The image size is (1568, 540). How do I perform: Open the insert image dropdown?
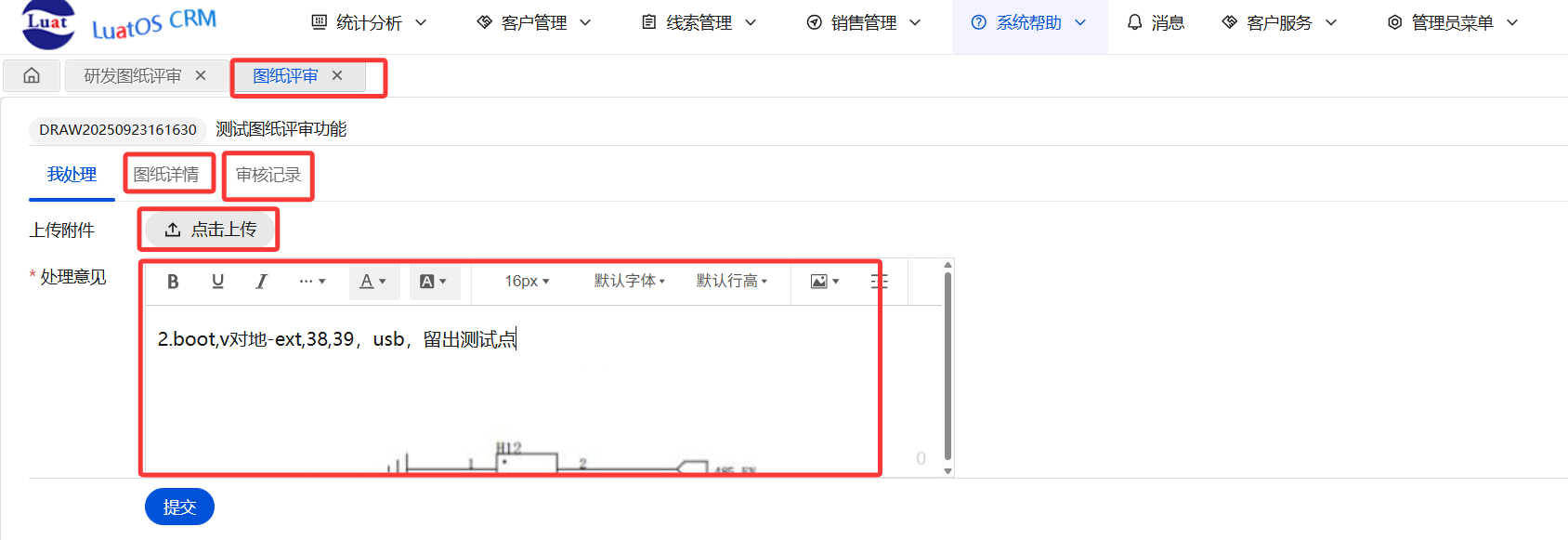(x=825, y=282)
